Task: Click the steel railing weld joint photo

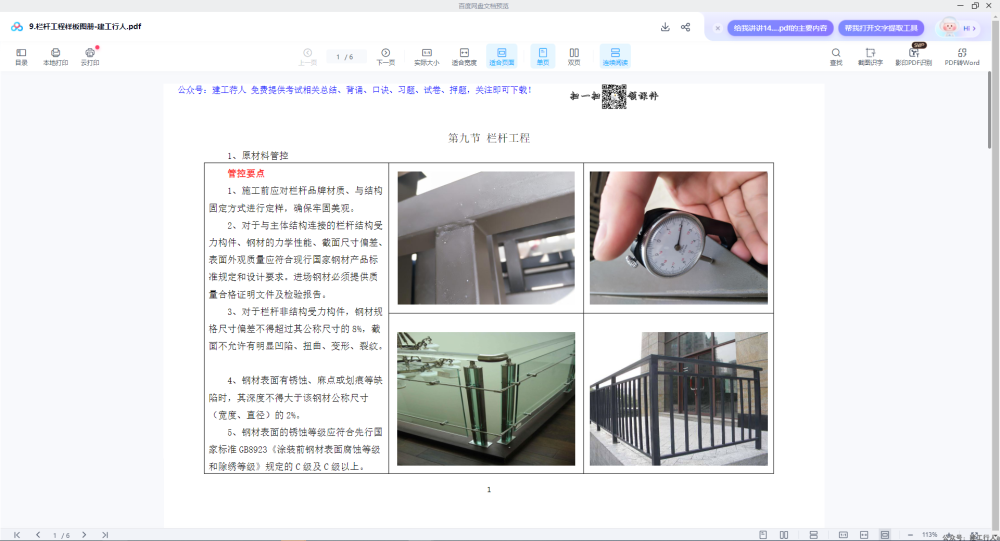Action: coord(486,237)
